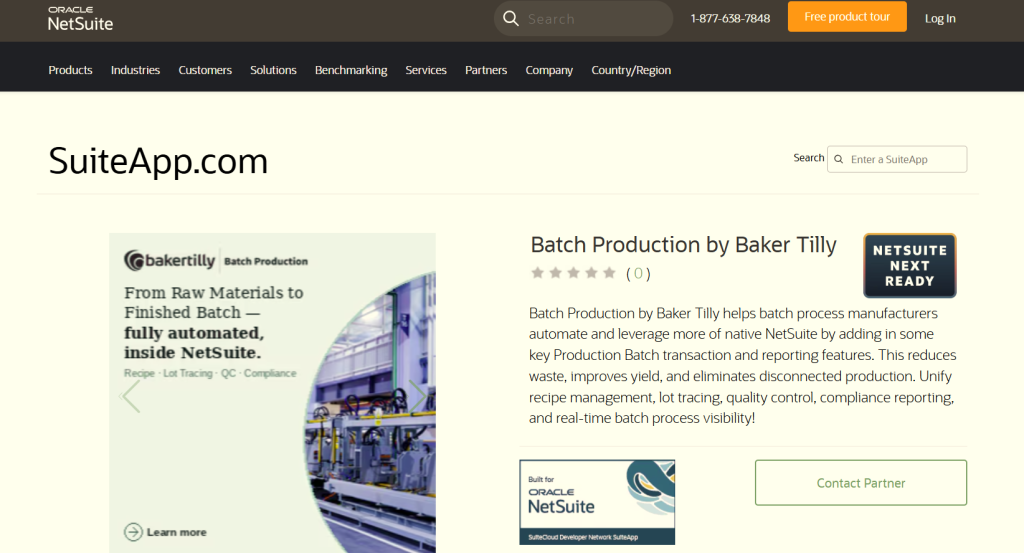
Task: Open the Benchmarking menu
Action: coord(351,70)
